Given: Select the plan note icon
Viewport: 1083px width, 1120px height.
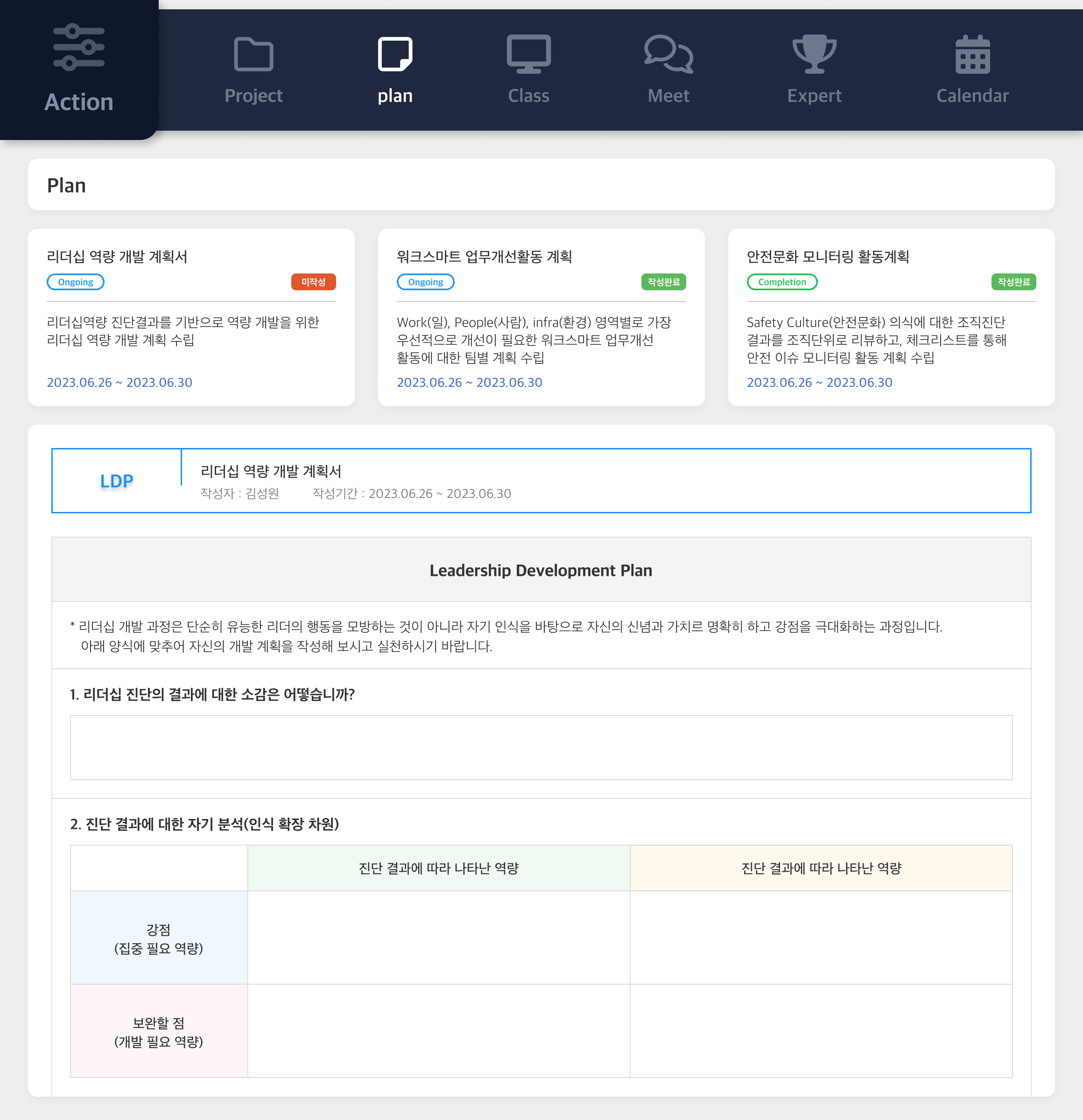Looking at the screenshot, I should click(x=395, y=54).
